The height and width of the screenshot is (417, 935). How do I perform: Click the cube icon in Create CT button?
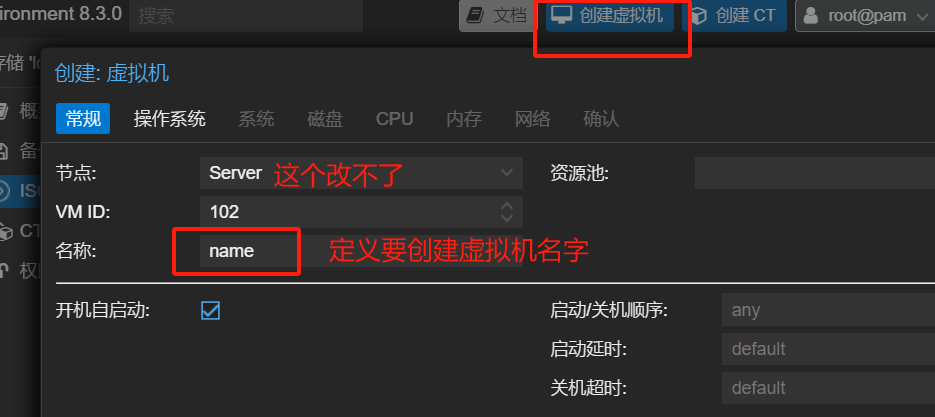699,16
